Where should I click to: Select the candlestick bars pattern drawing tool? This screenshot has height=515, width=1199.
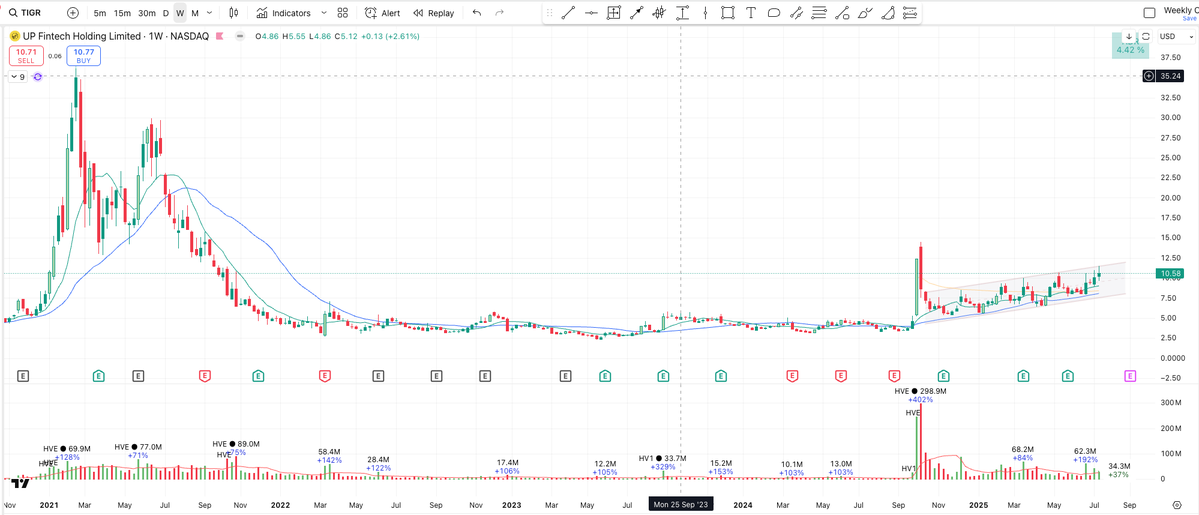pyautogui.click(x=659, y=13)
